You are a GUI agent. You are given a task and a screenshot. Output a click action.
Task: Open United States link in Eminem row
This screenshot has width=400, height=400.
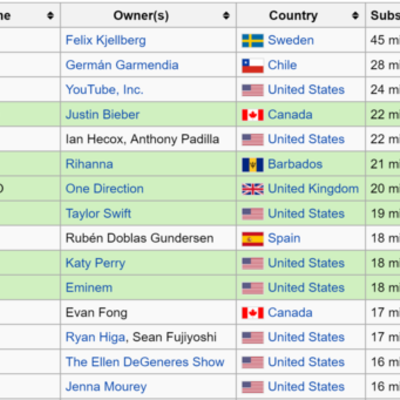(x=306, y=288)
